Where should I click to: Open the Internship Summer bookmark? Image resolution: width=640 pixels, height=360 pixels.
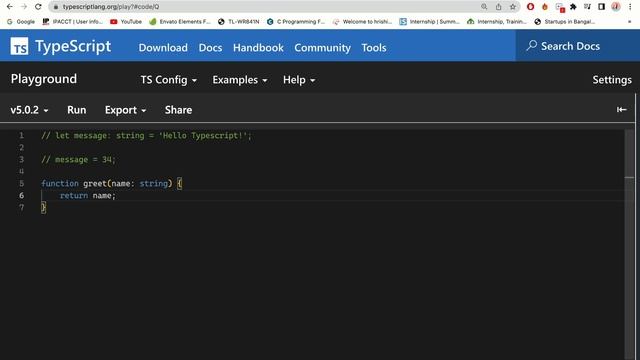point(429,22)
